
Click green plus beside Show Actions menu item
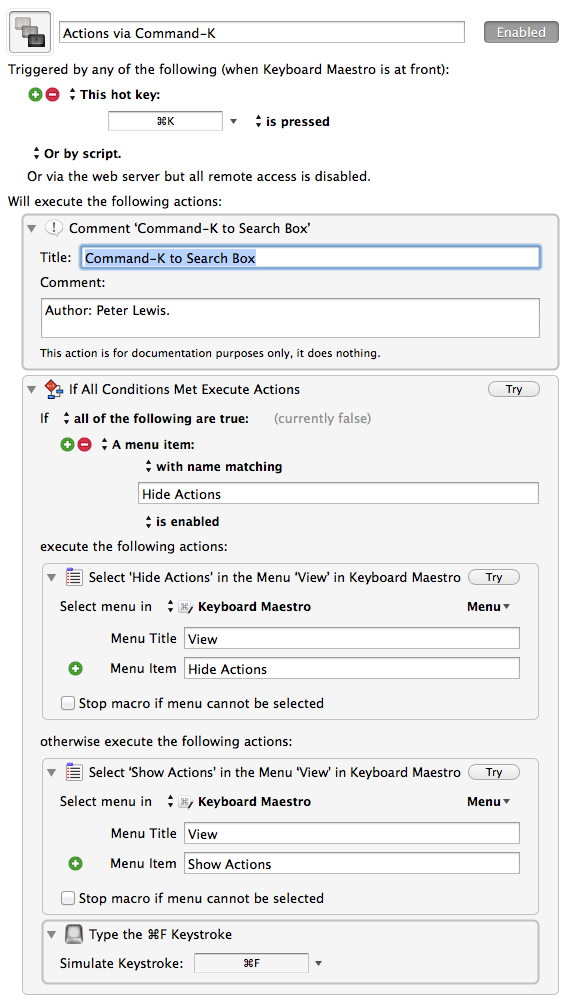coord(75,863)
